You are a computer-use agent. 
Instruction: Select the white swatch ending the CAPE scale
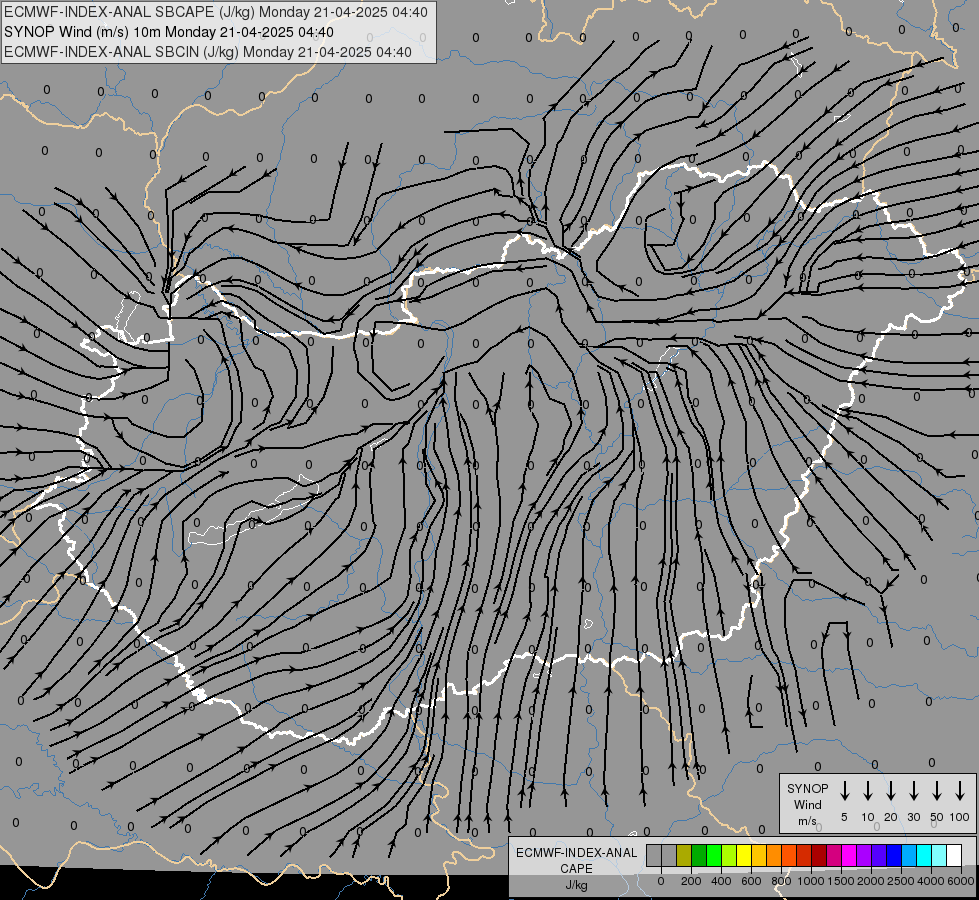coord(955,855)
